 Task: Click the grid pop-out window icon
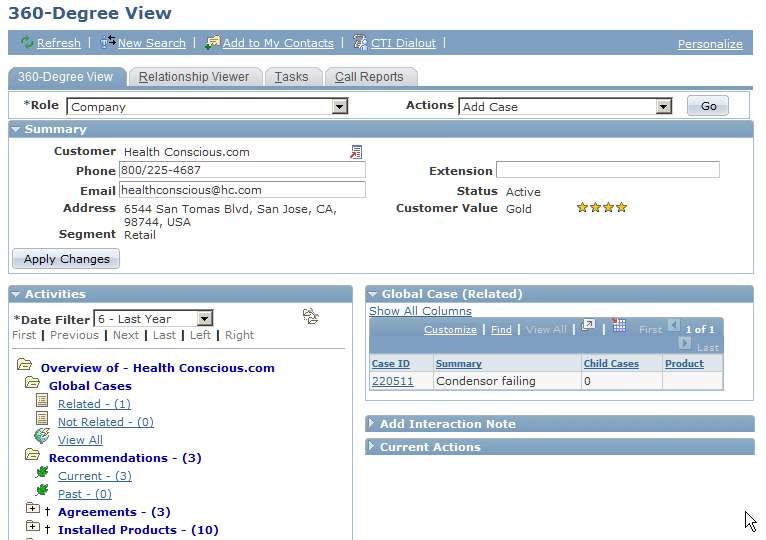(589, 325)
